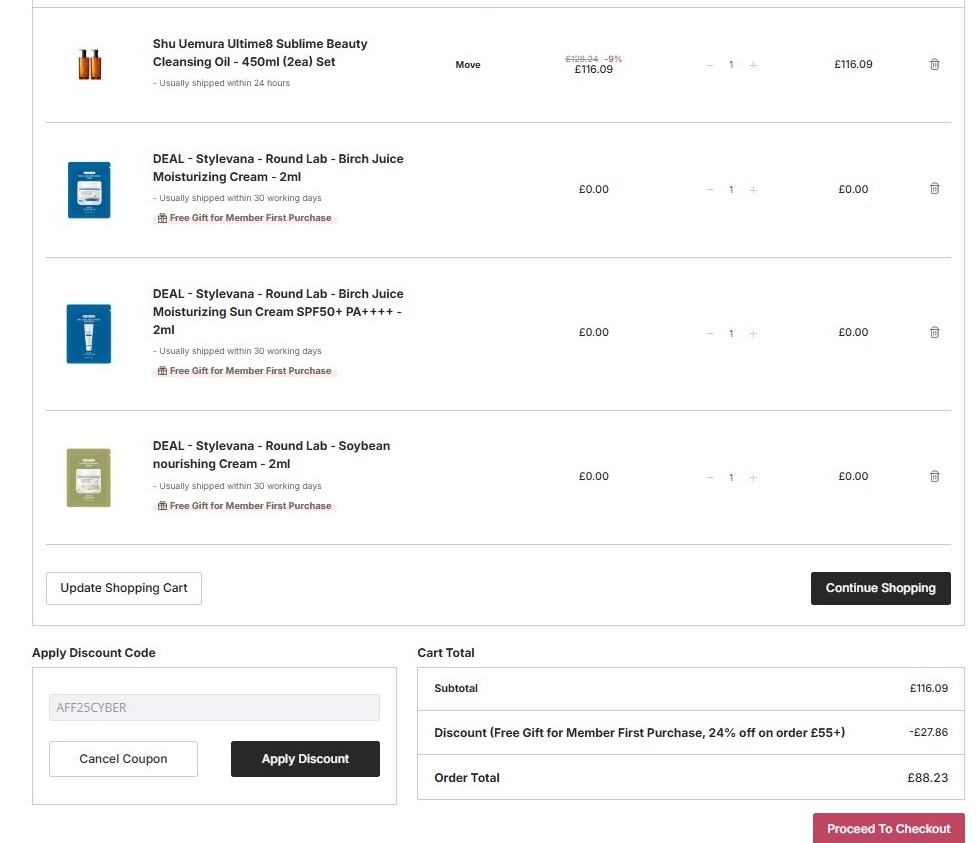Click Move link for Shu Uemura item

[x=467, y=65]
